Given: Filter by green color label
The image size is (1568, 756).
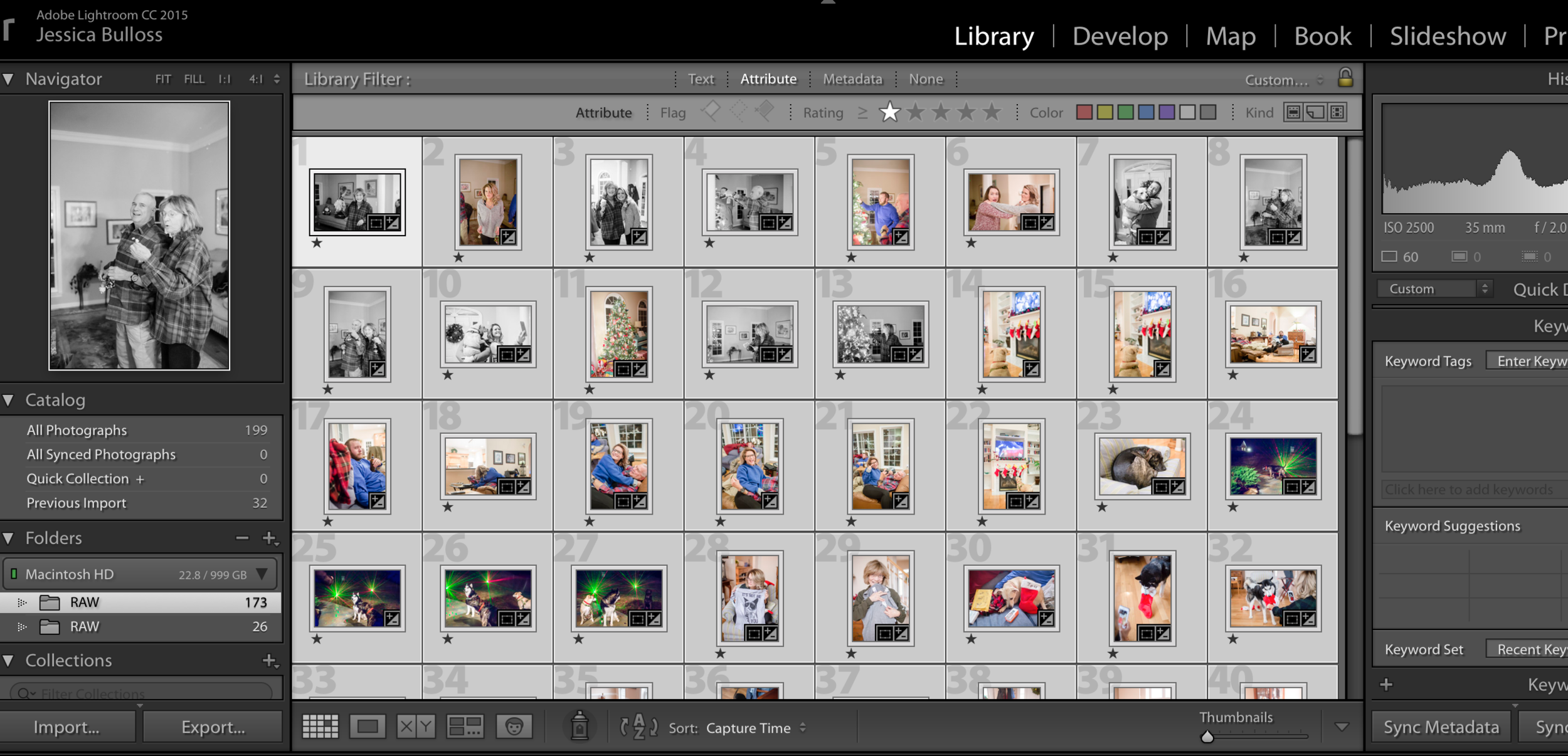Looking at the screenshot, I should pyautogui.click(x=1126, y=112).
